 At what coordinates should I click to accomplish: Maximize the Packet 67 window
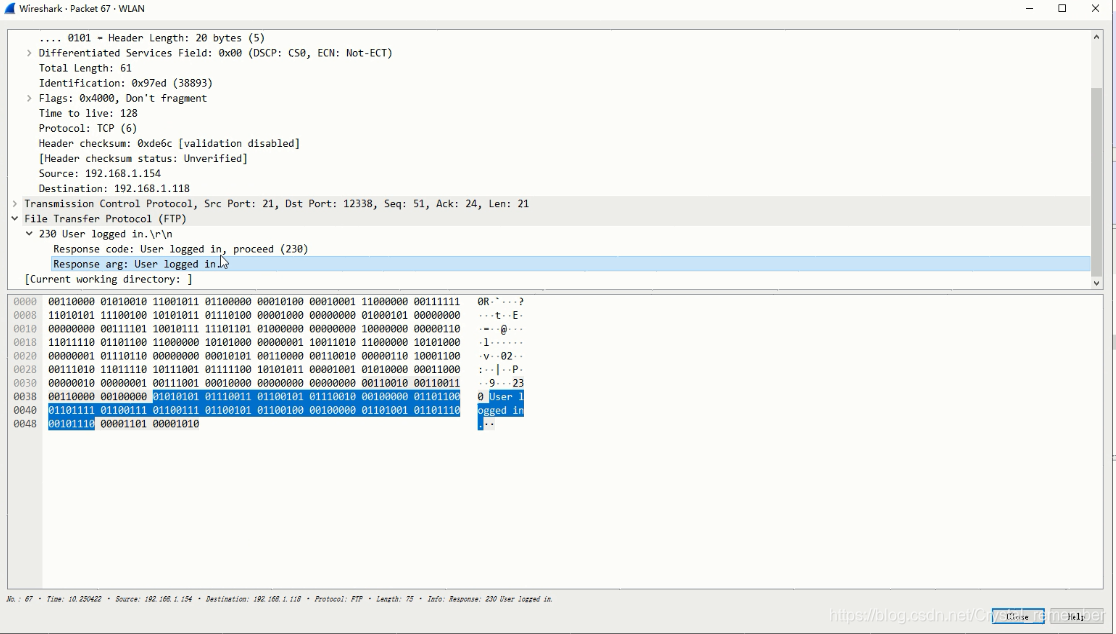[x=1062, y=9]
